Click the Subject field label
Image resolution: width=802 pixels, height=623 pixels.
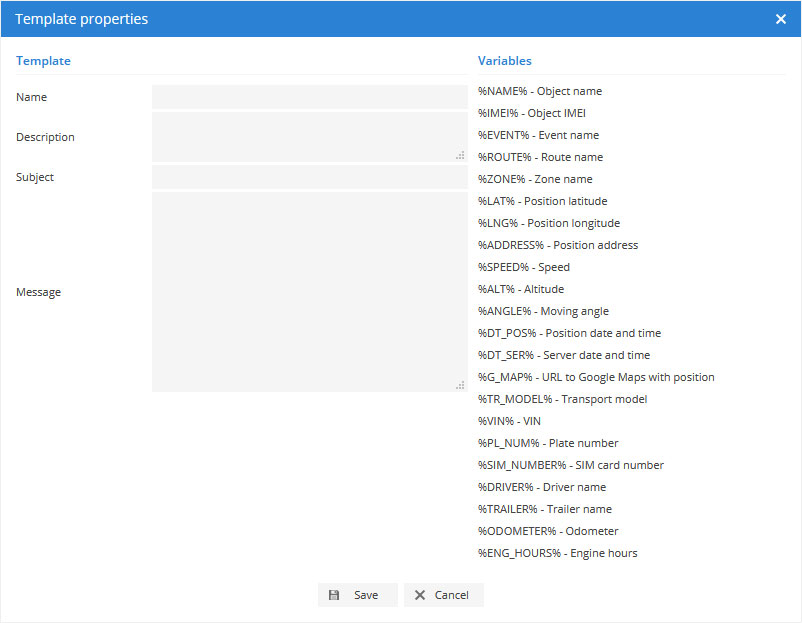pyautogui.click(x=35, y=177)
